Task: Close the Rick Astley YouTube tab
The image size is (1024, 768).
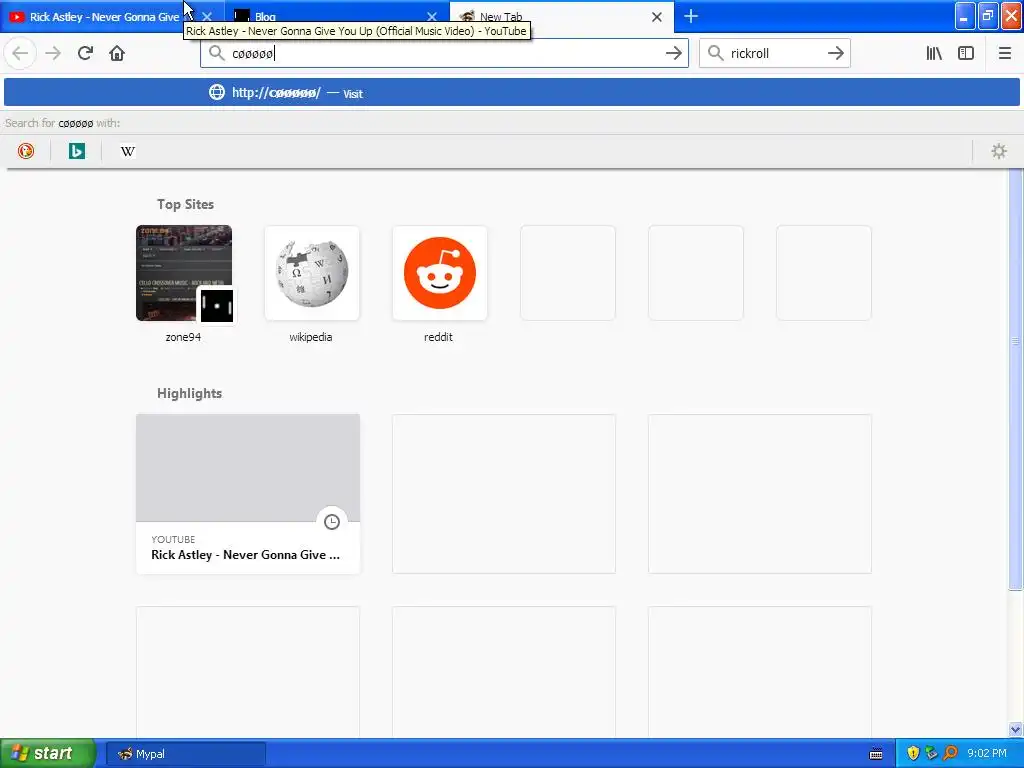Action: (207, 17)
